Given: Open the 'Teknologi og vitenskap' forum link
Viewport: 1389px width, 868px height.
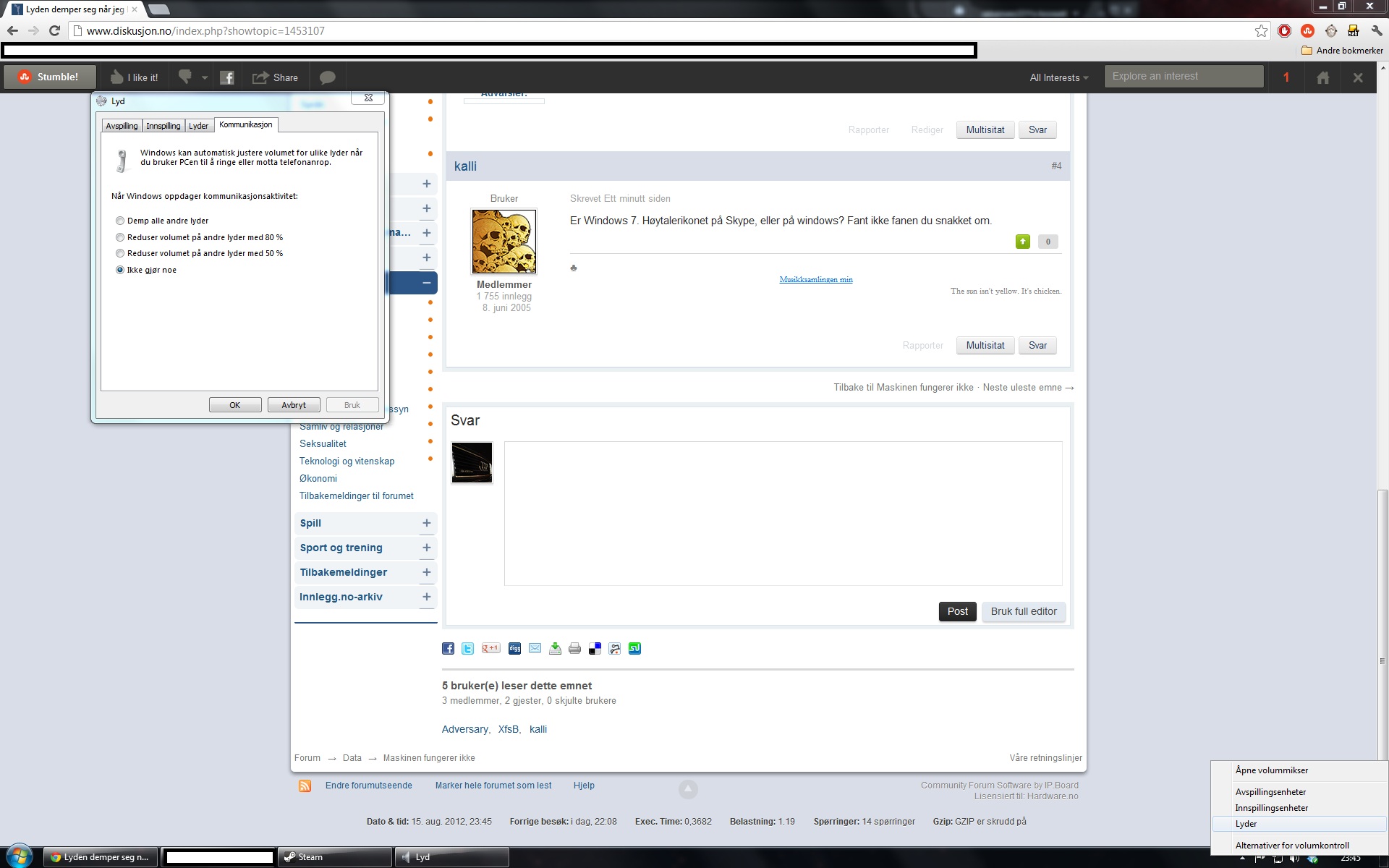Looking at the screenshot, I should pyautogui.click(x=347, y=461).
